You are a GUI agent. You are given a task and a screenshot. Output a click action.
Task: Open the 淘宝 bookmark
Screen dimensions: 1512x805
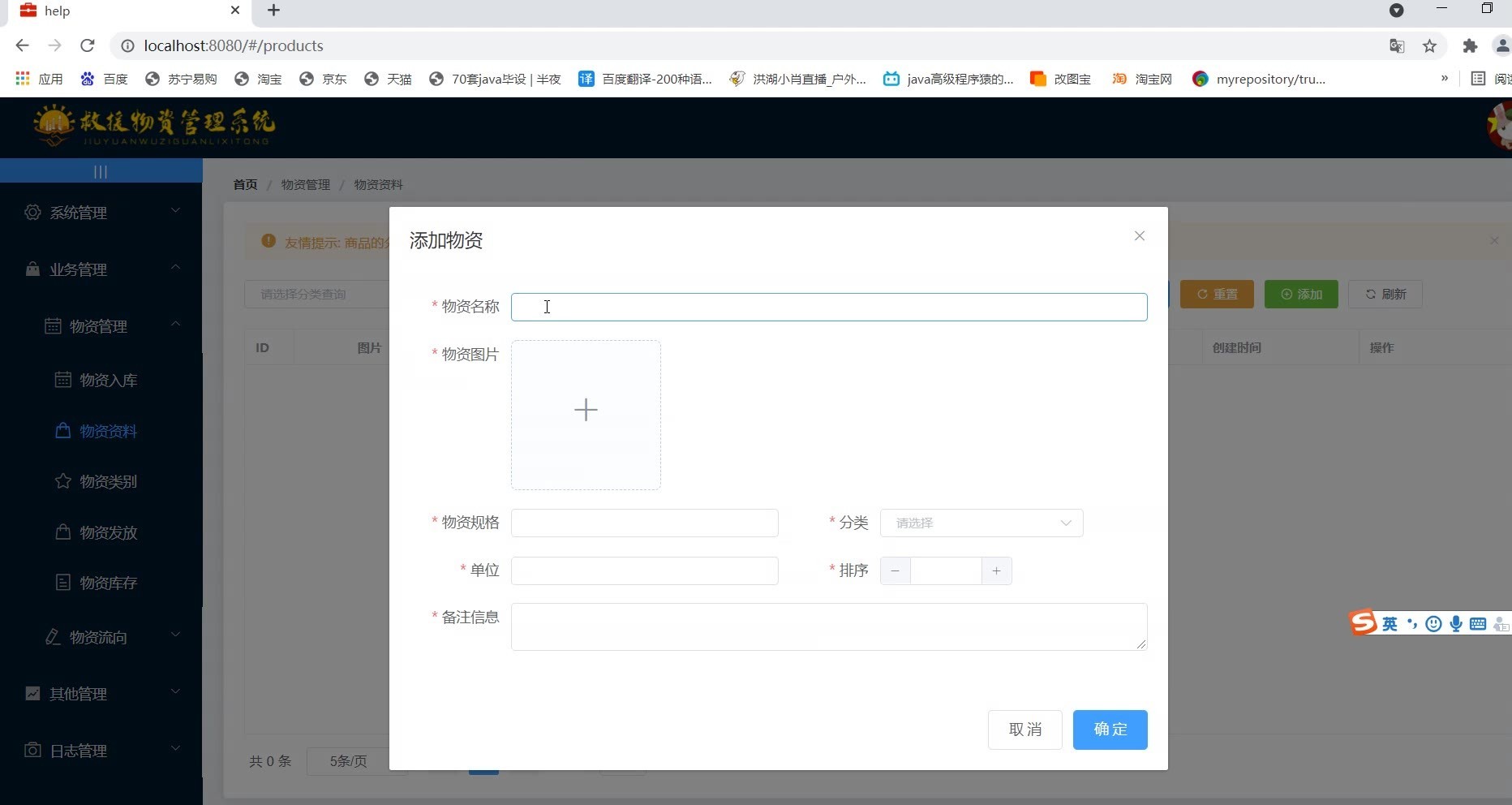(258, 79)
